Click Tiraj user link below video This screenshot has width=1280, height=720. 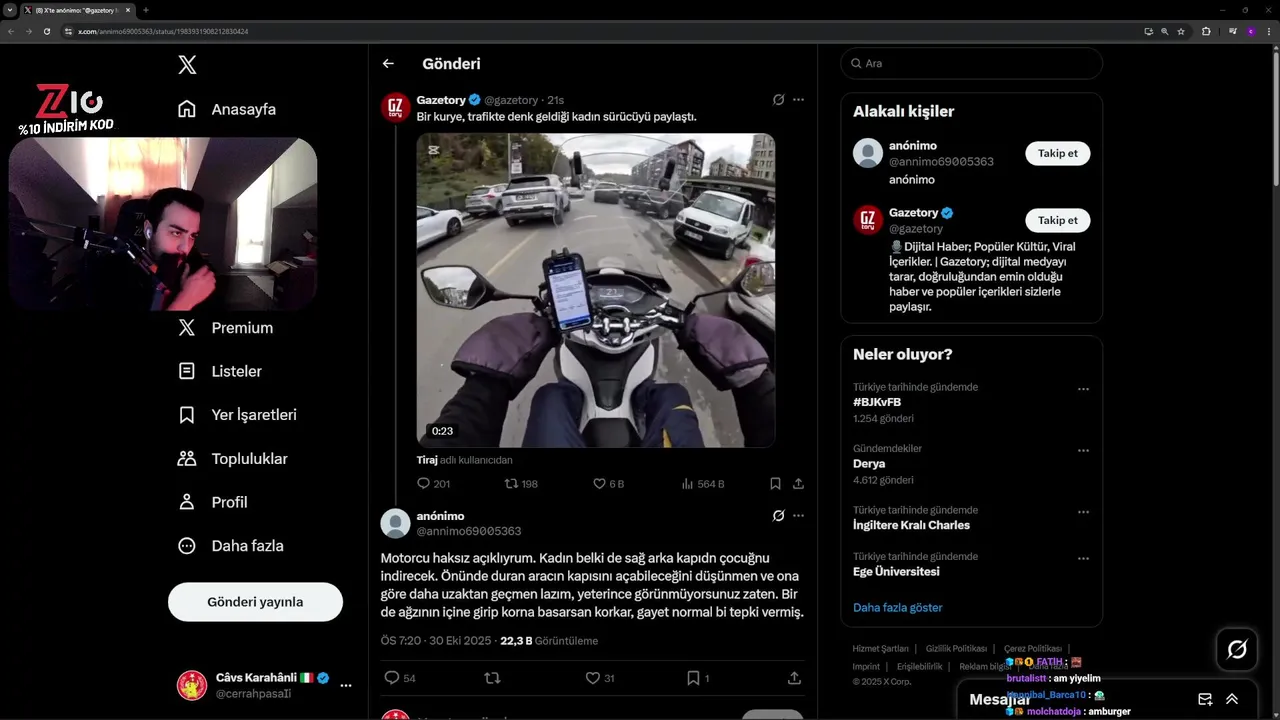[x=427, y=460]
